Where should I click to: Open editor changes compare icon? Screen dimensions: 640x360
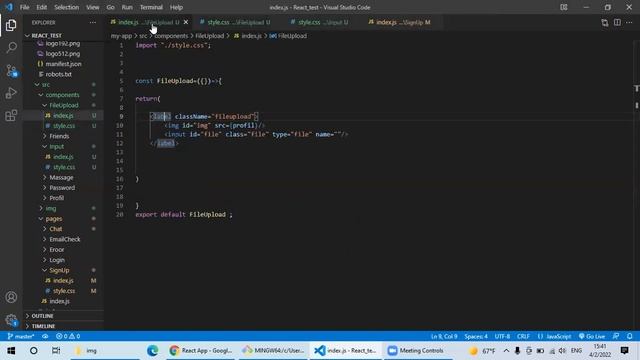point(604,22)
